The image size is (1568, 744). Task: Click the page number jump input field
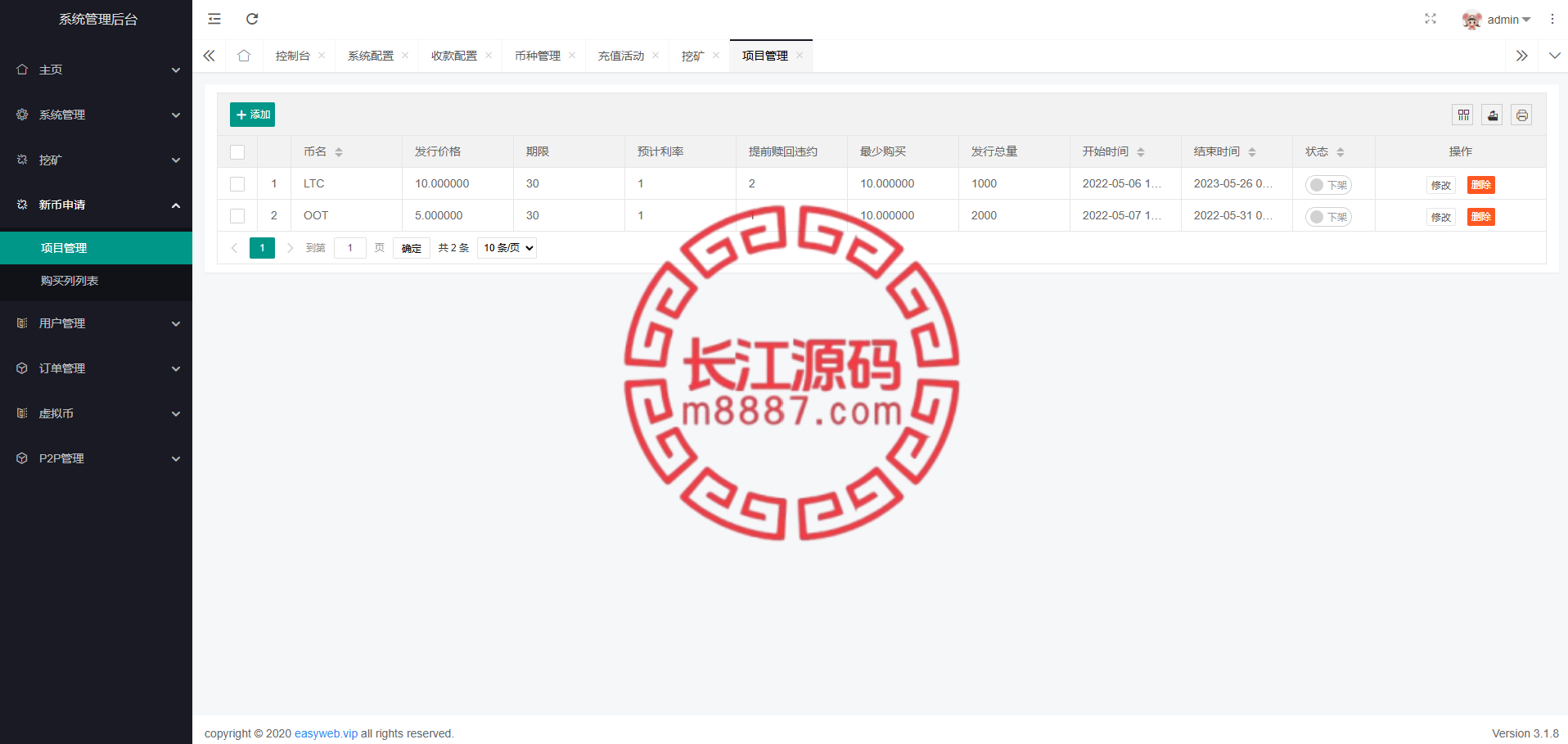[350, 248]
